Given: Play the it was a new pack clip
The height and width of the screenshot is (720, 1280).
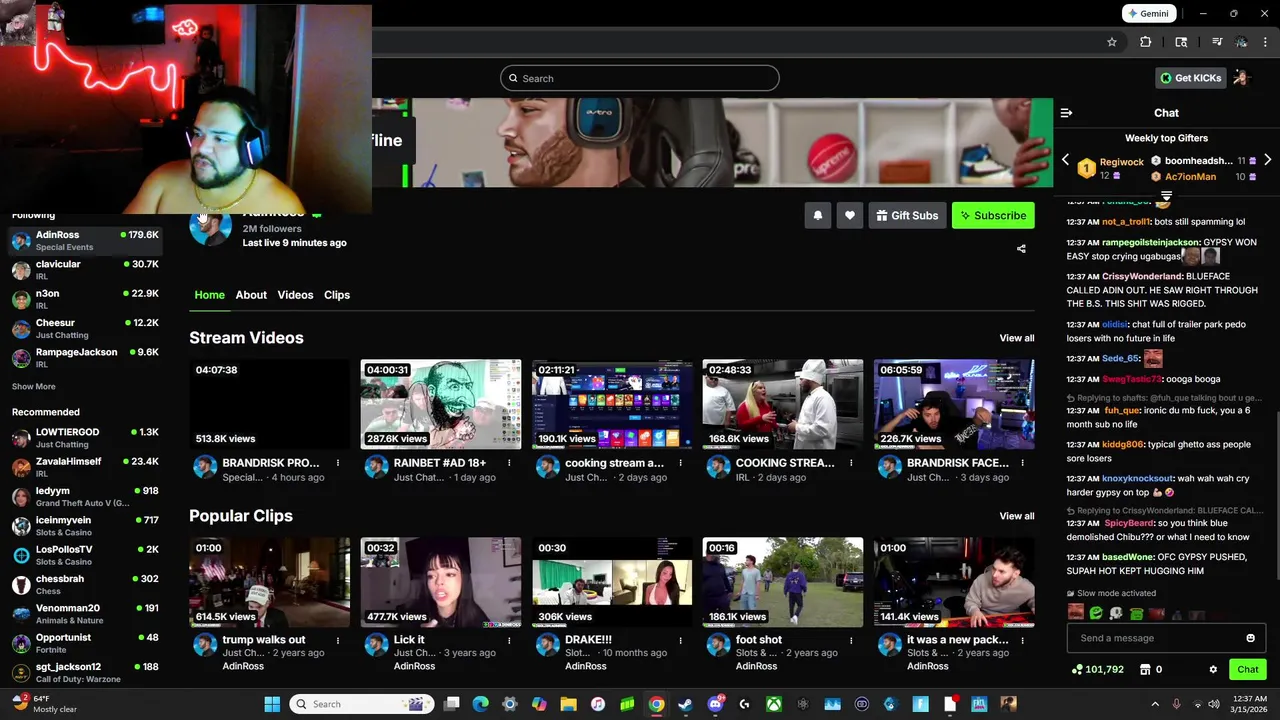Looking at the screenshot, I should click(x=954, y=582).
